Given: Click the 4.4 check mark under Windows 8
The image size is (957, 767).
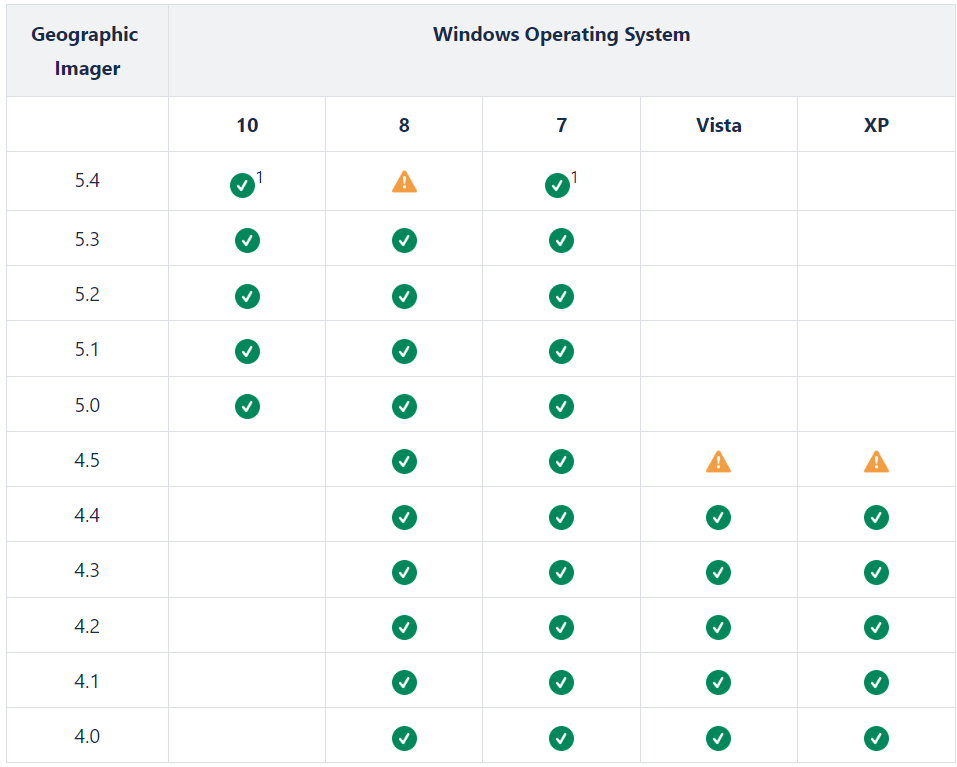Looking at the screenshot, I should click(x=404, y=517).
